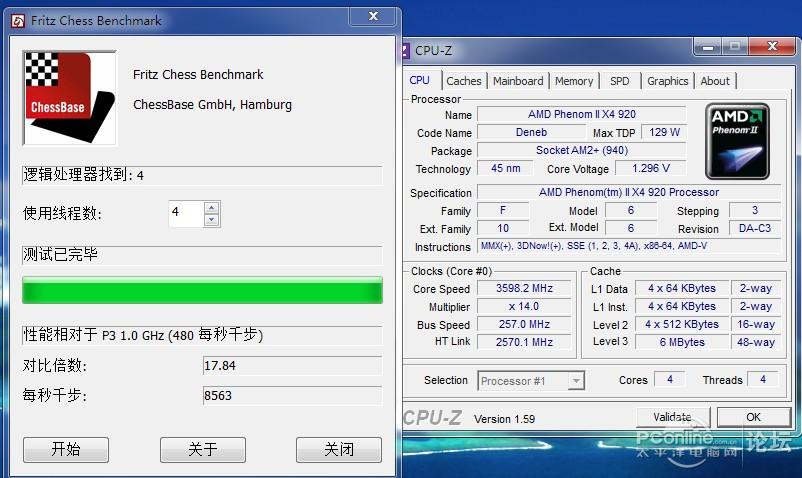Click the Ext. Family value 10

pos(503,228)
